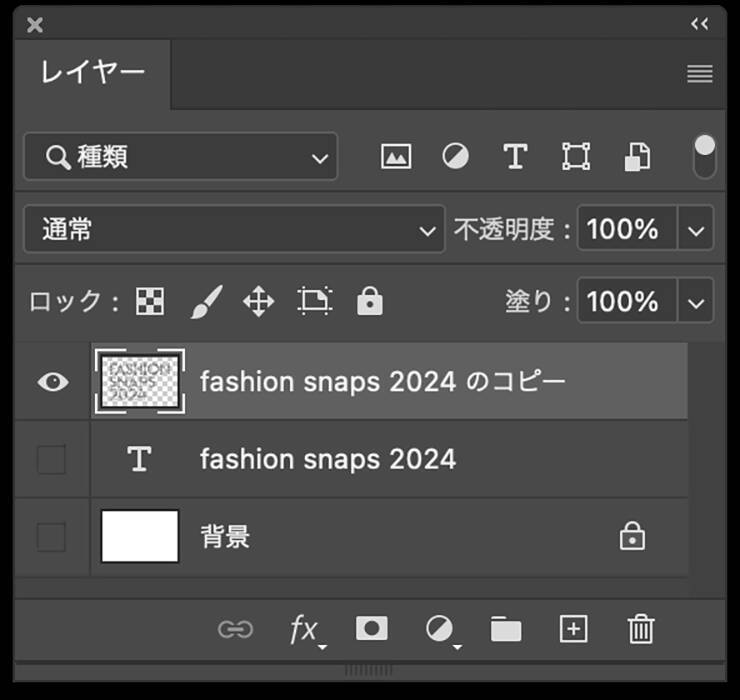Open the 塗り fill slider arrow
This screenshot has height=700, width=740.
click(x=696, y=301)
